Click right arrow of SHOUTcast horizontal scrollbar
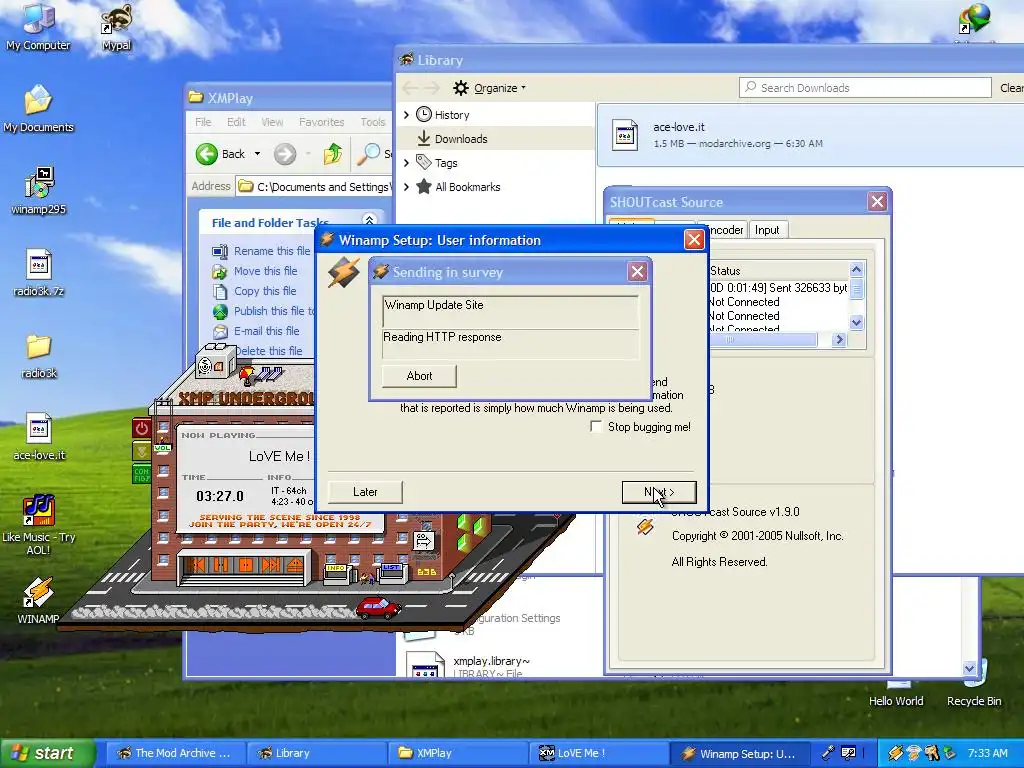 click(x=840, y=340)
